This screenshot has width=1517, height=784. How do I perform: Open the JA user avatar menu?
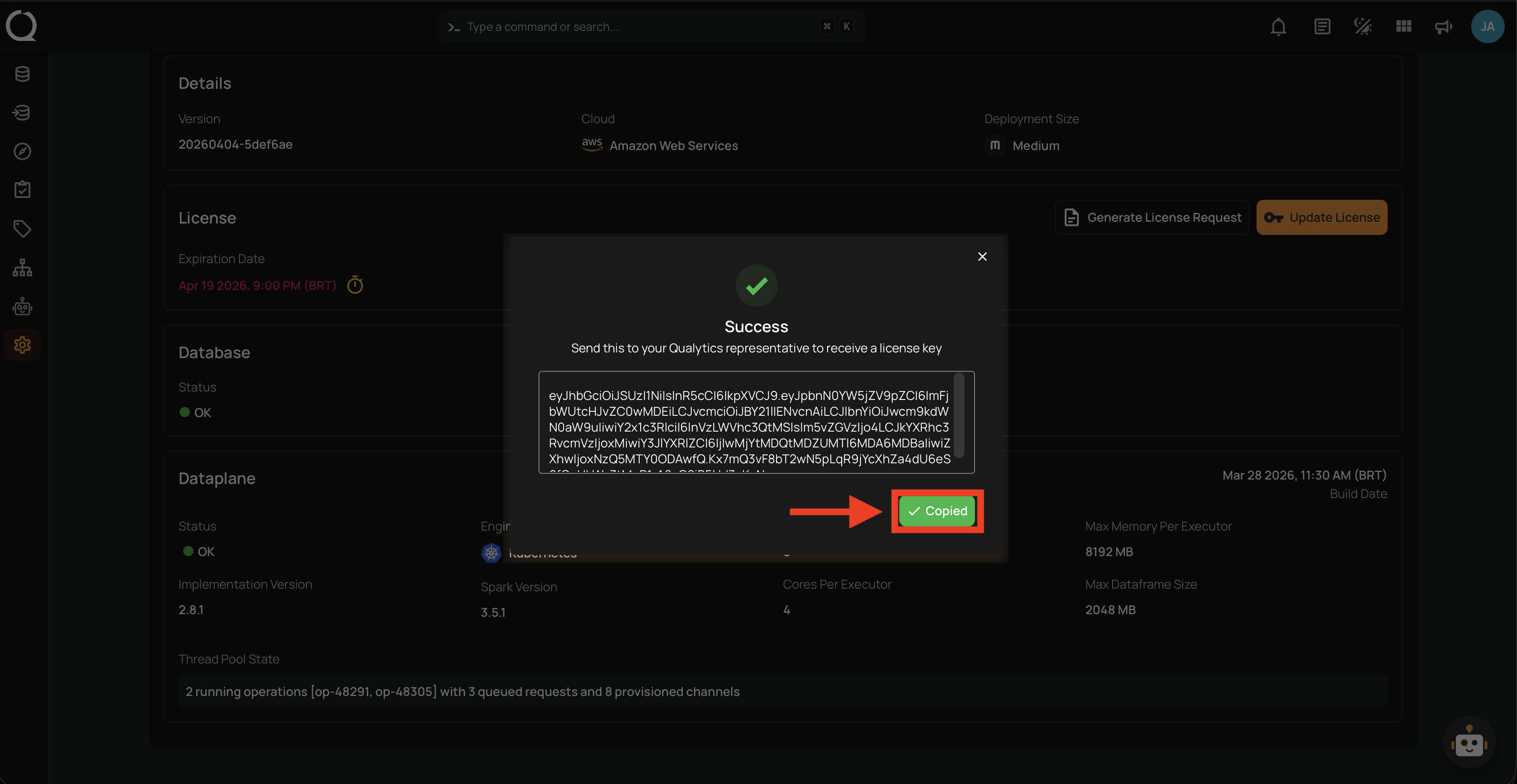click(x=1488, y=26)
